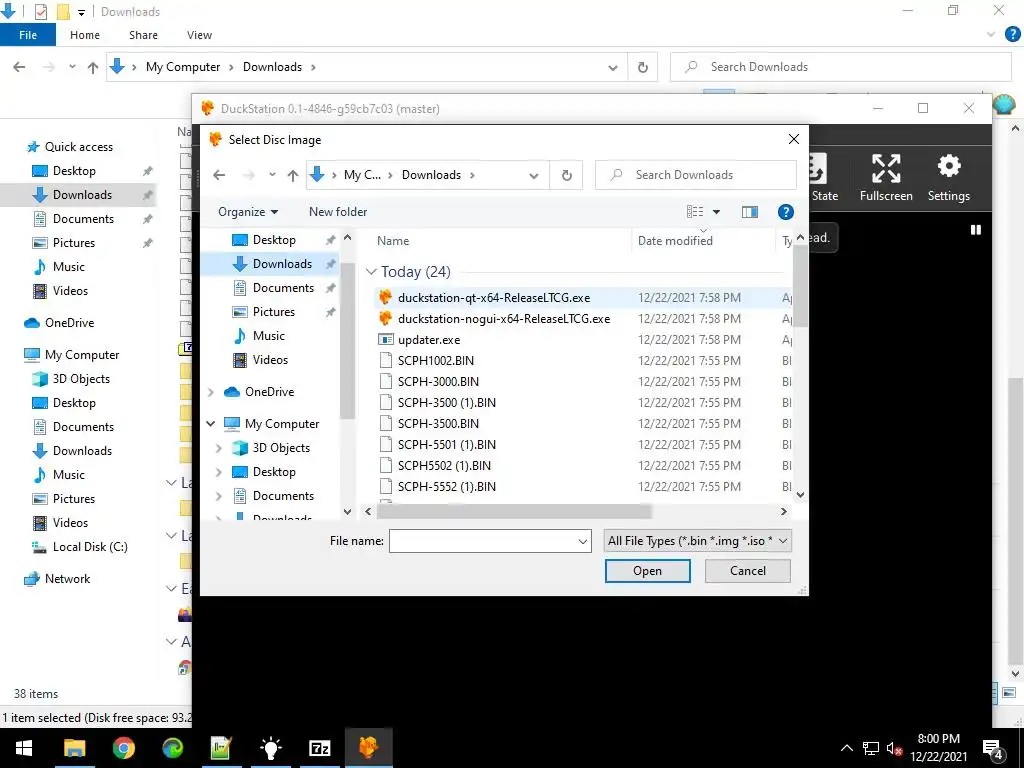The height and width of the screenshot is (768, 1024).
Task: Change view layout icon in dialog
Action: (695, 212)
